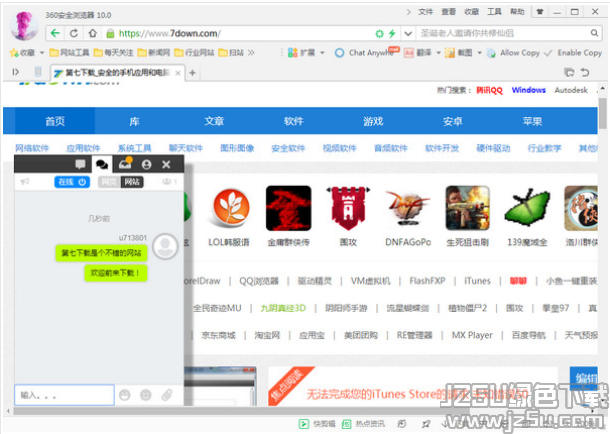This screenshot has width=610, height=434.
Task: Select the 第七下载 browser tab
Action: tap(117, 73)
